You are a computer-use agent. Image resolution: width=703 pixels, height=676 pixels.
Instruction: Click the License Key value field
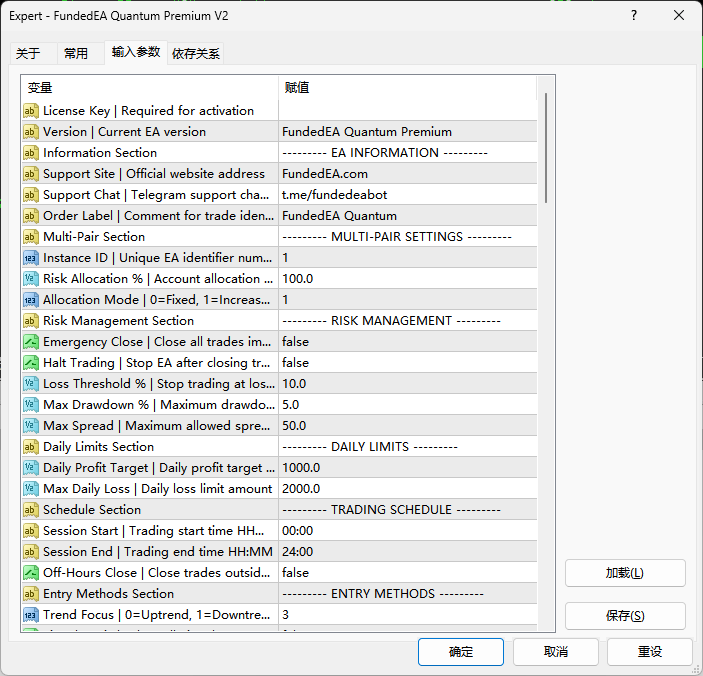pos(407,111)
